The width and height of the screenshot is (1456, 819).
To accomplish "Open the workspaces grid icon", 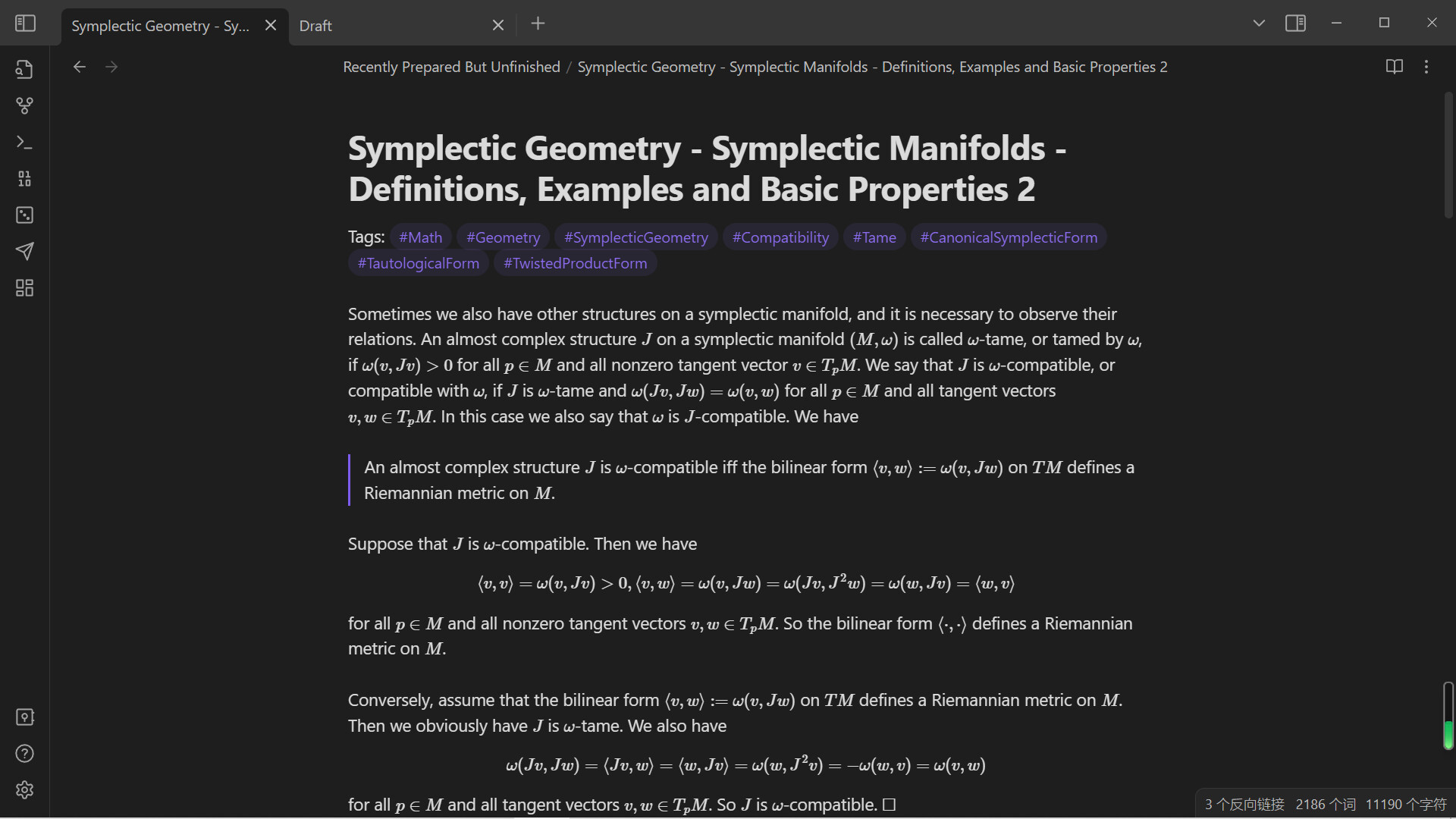I will pyautogui.click(x=24, y=287).
